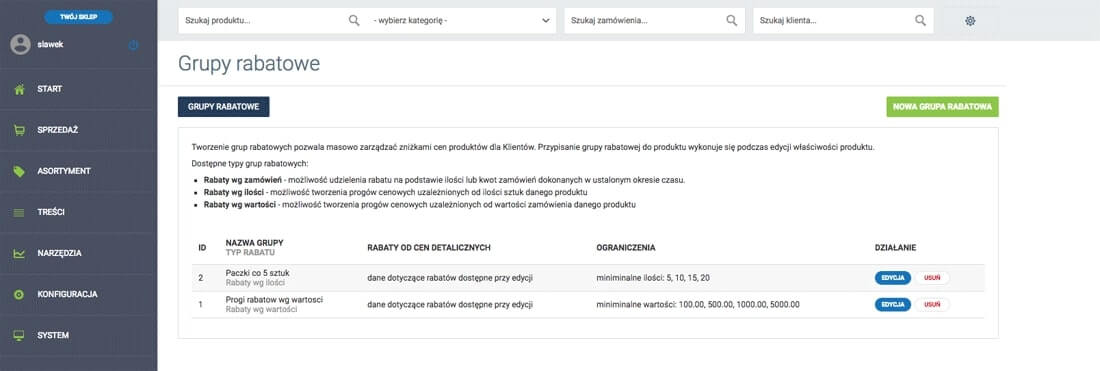Click the customer search magnifier icon
Screen dimensions: 1100x371
[x=920, y=20]
